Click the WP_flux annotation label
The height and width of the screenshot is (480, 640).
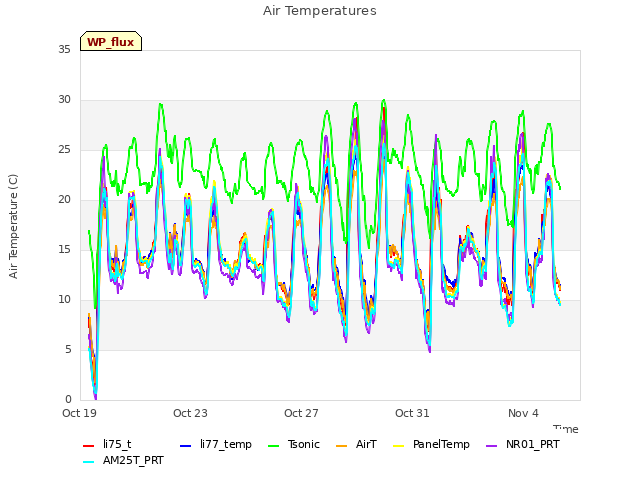click(111, 41)
